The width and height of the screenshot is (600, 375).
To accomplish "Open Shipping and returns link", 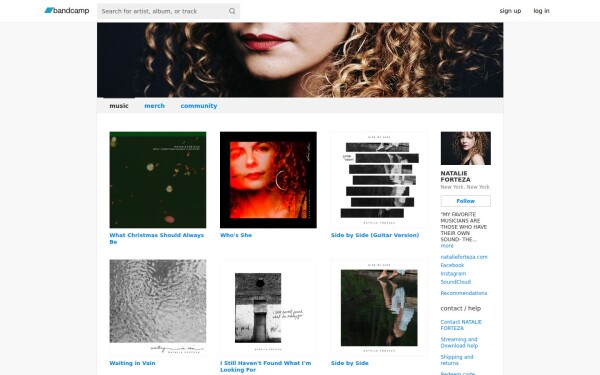I will click(x=457, y=360).
